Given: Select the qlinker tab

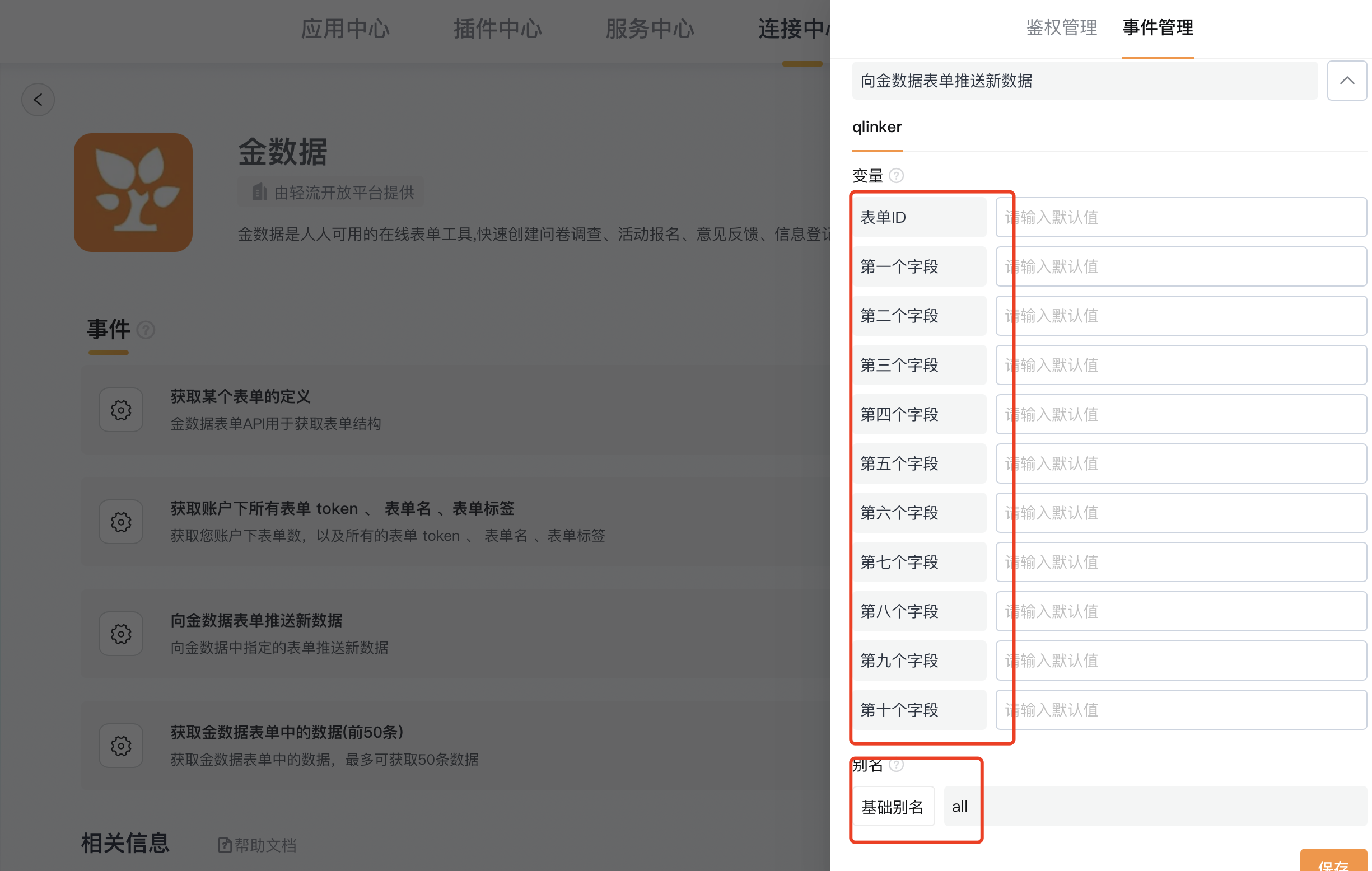Looking at the screenshot, I should point(877,127).
